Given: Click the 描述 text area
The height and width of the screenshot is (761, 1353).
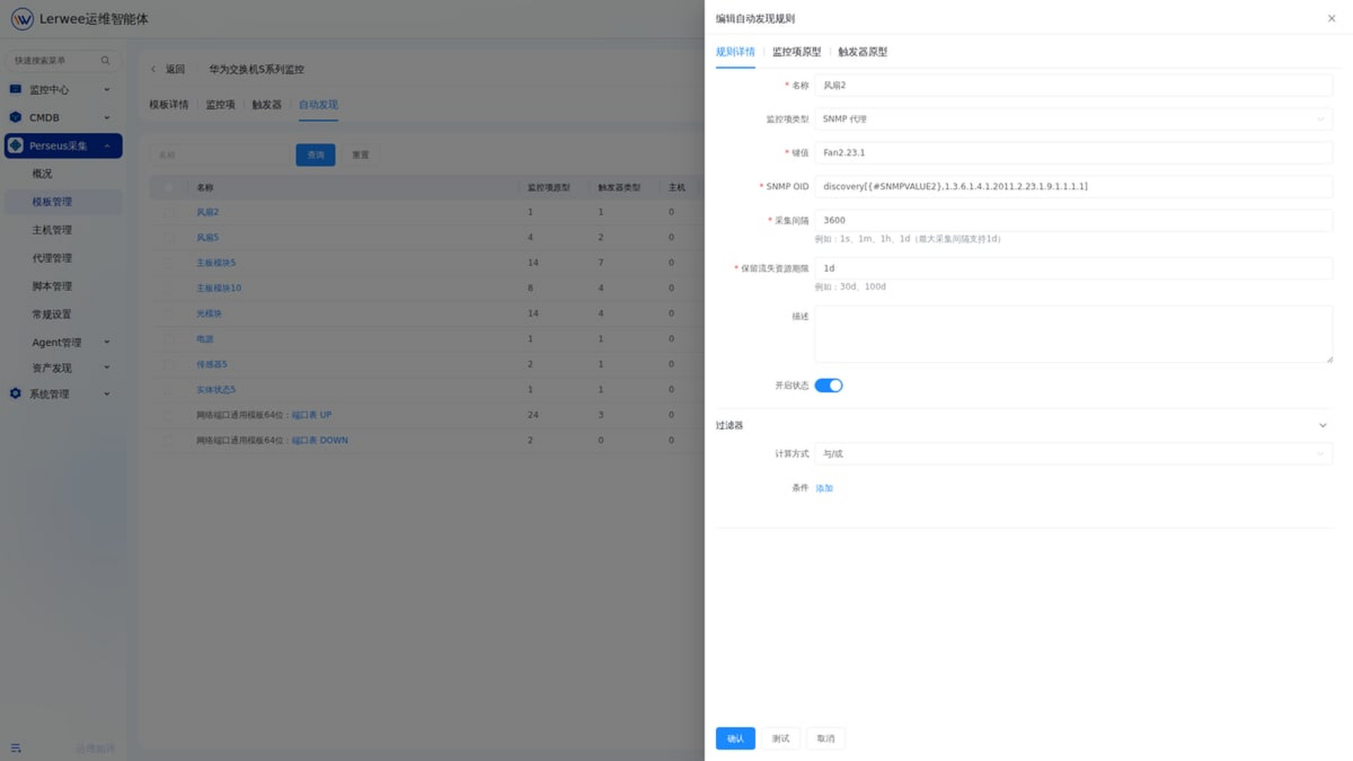Looking at the screenshot, I should (x=1073, y=334).
